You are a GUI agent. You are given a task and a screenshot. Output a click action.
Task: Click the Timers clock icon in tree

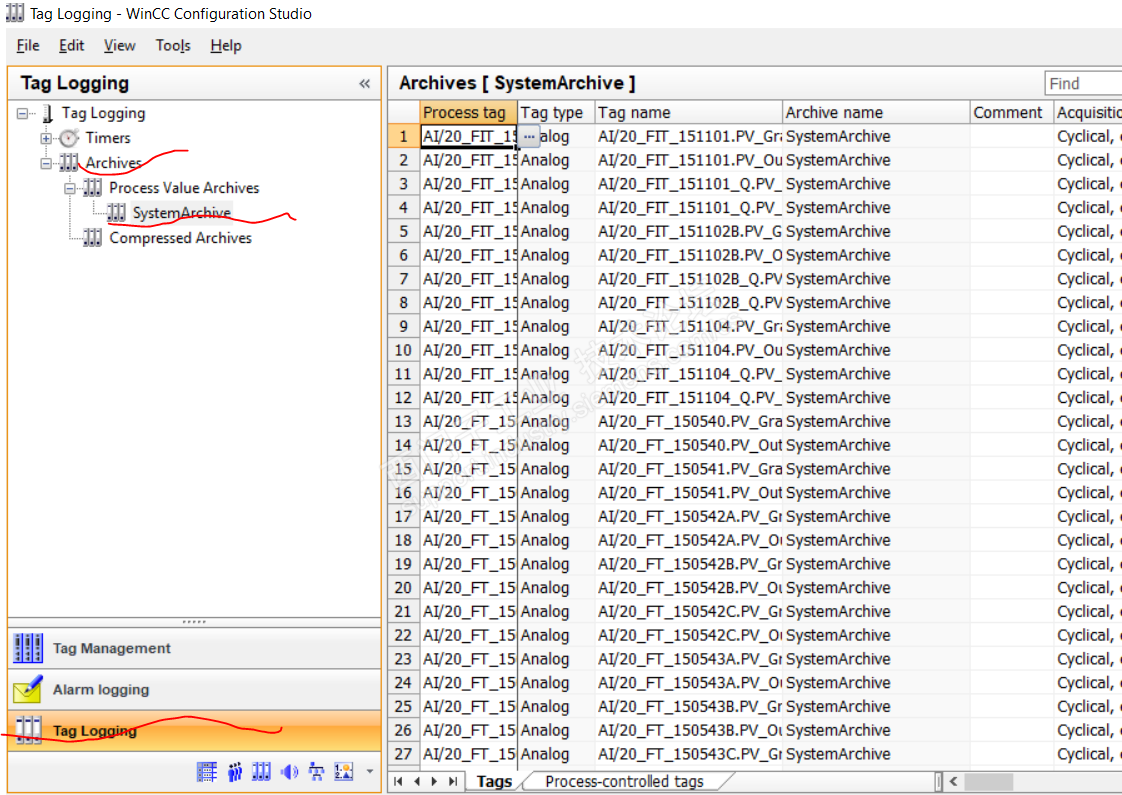point(69,138)
